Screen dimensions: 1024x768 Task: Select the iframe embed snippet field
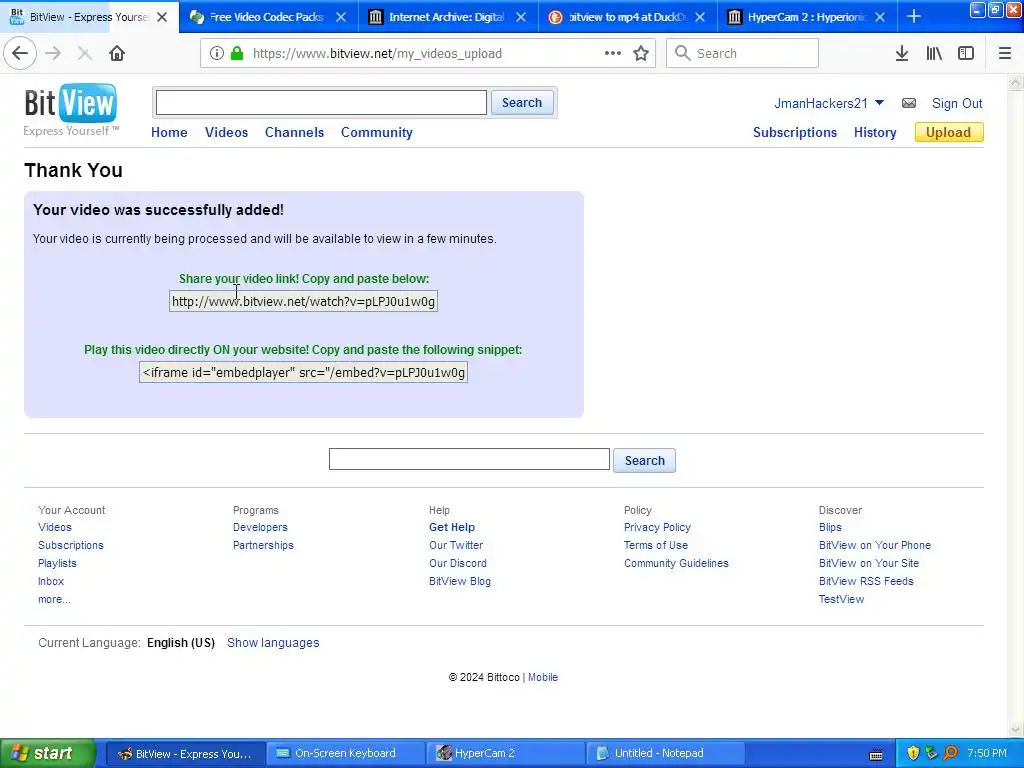303,372
